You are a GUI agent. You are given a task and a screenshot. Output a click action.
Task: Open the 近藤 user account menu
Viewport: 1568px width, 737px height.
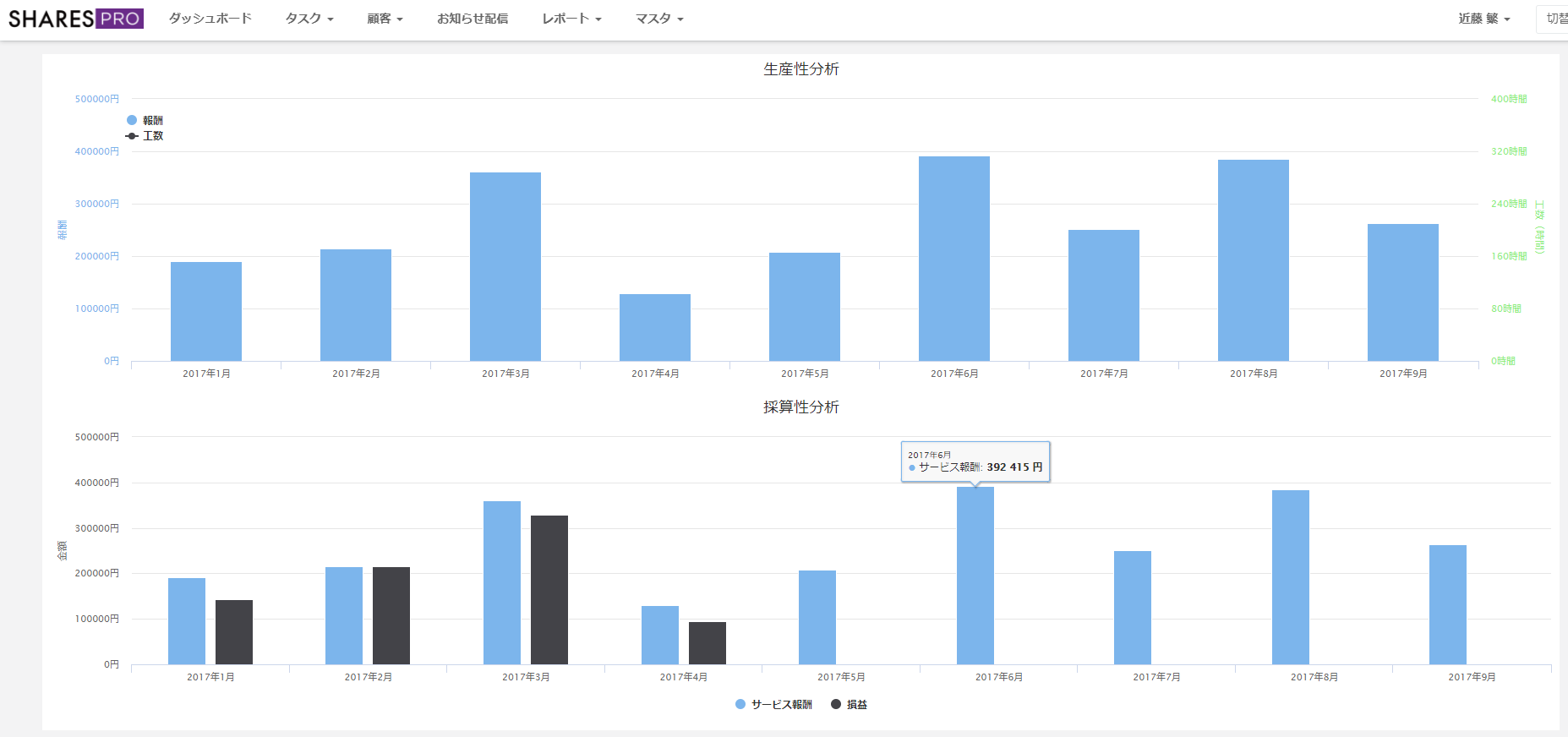pyautogui.click(x=1483, y=19)
